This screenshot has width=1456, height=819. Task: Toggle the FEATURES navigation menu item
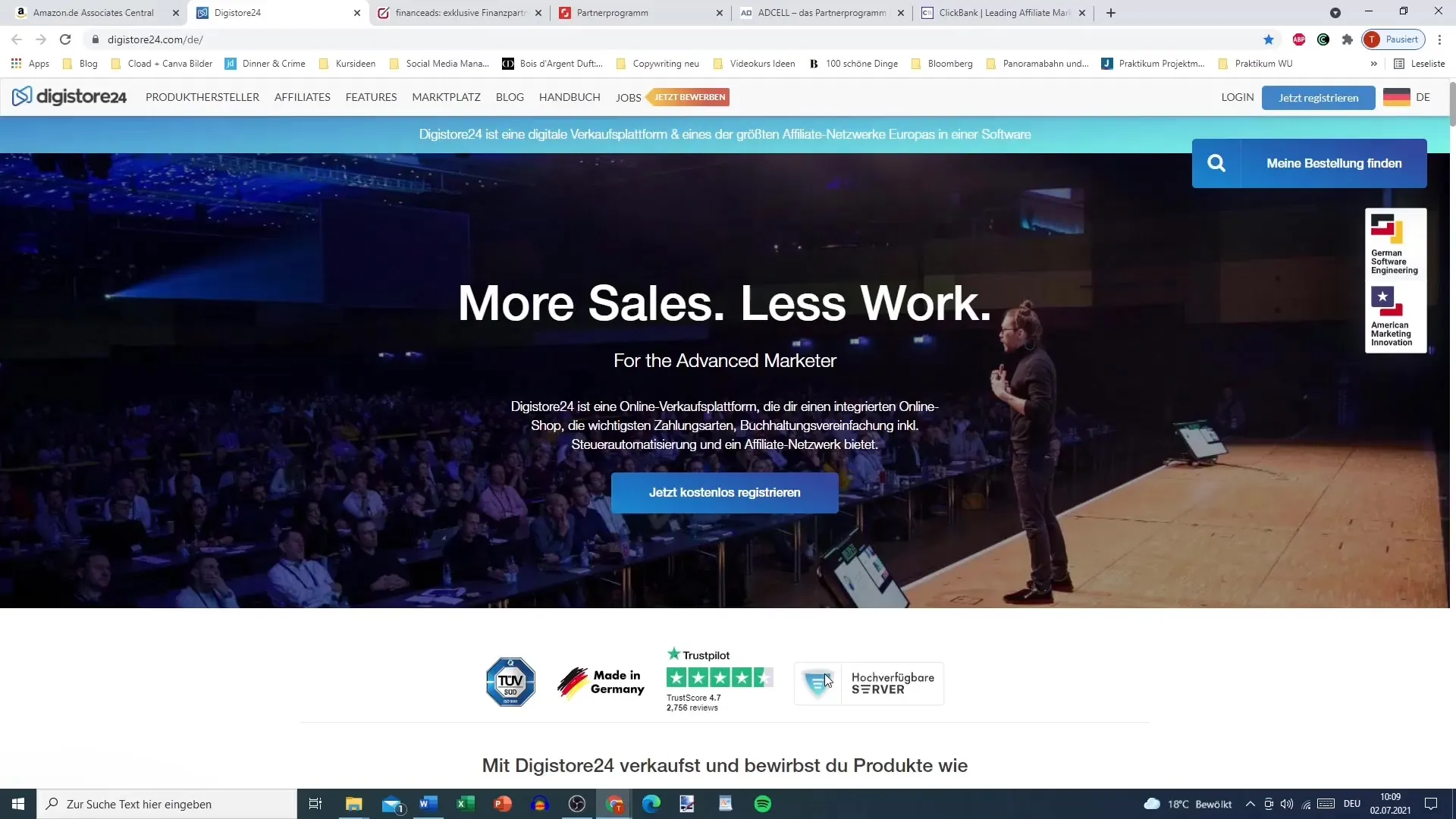click(371, 97)
